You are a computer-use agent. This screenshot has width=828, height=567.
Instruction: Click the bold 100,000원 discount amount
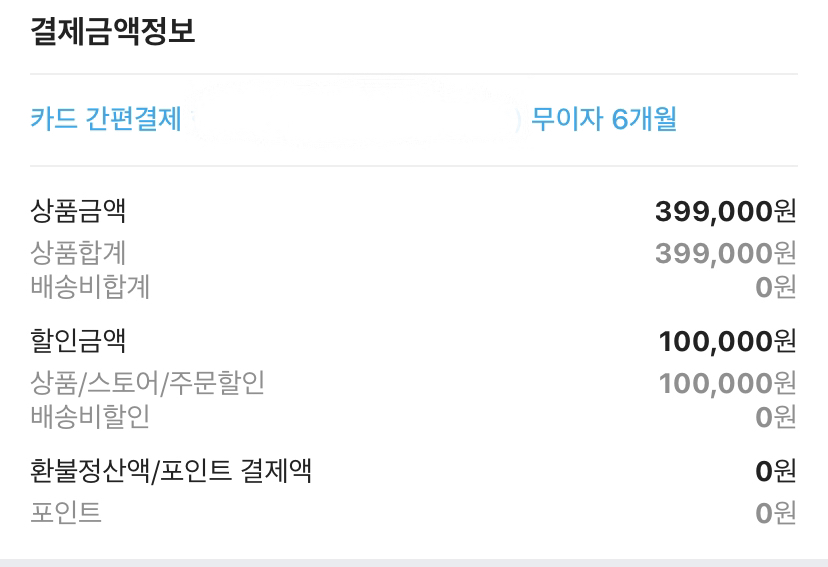727,342
